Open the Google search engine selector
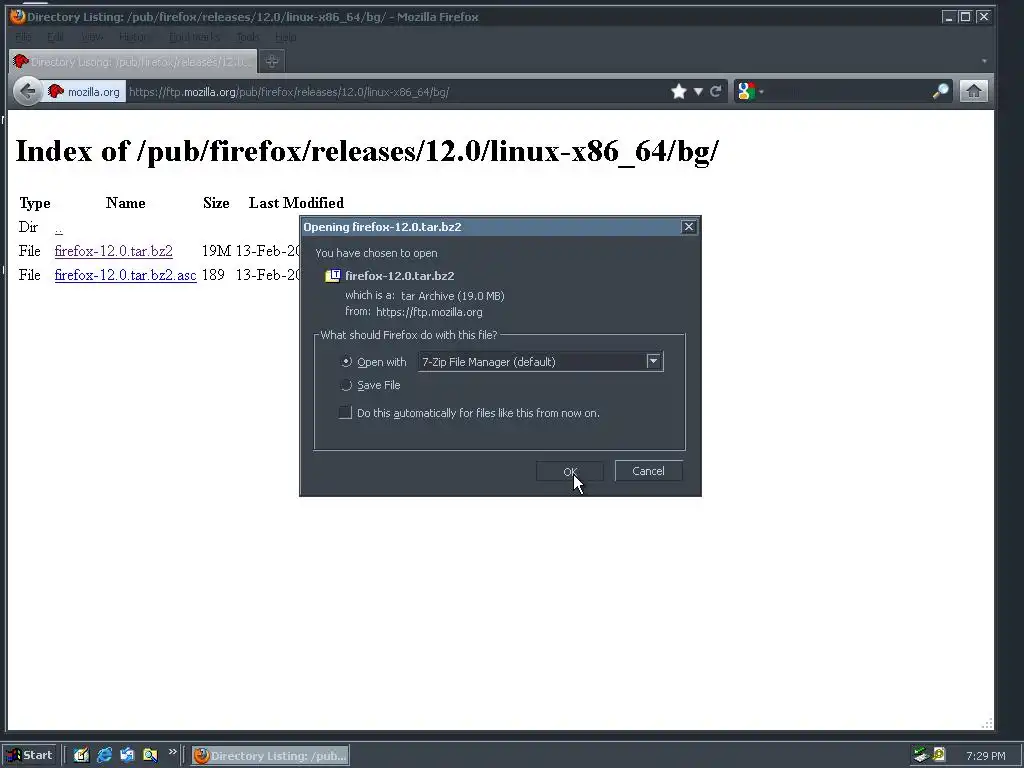1024x768 pixels. pos(749,91)
